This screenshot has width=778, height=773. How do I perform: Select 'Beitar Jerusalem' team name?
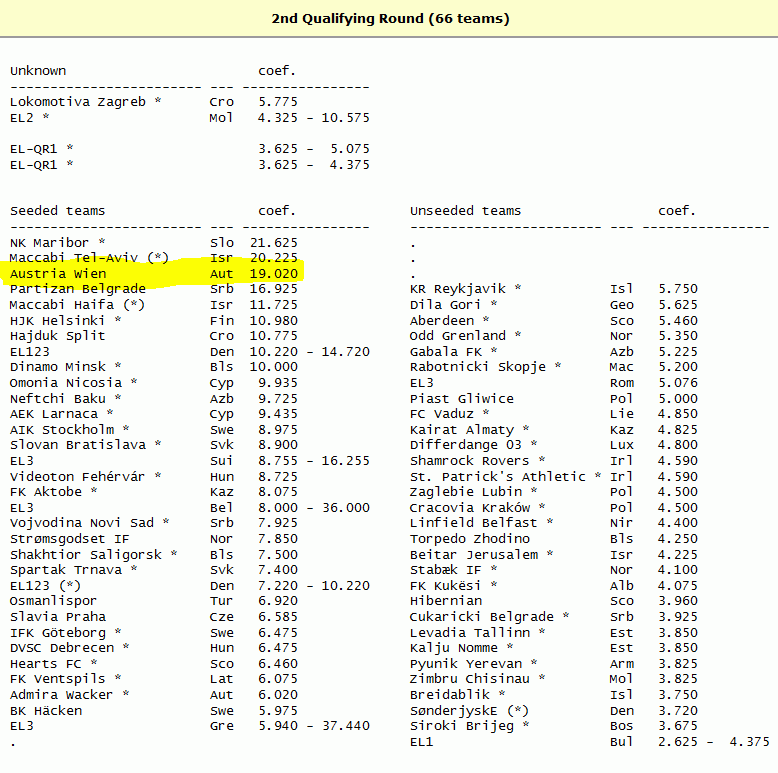[474, 555]
